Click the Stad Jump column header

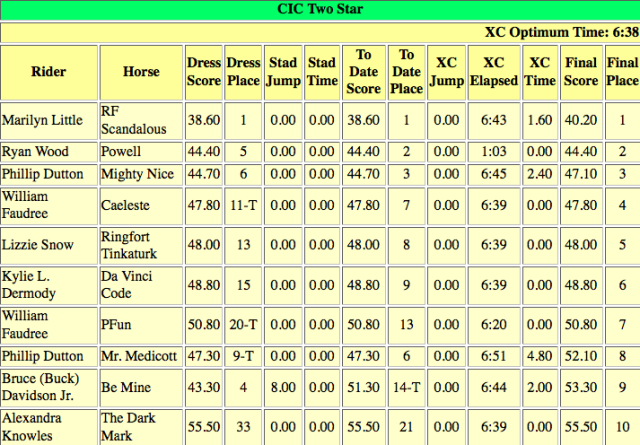click(283, 72)
